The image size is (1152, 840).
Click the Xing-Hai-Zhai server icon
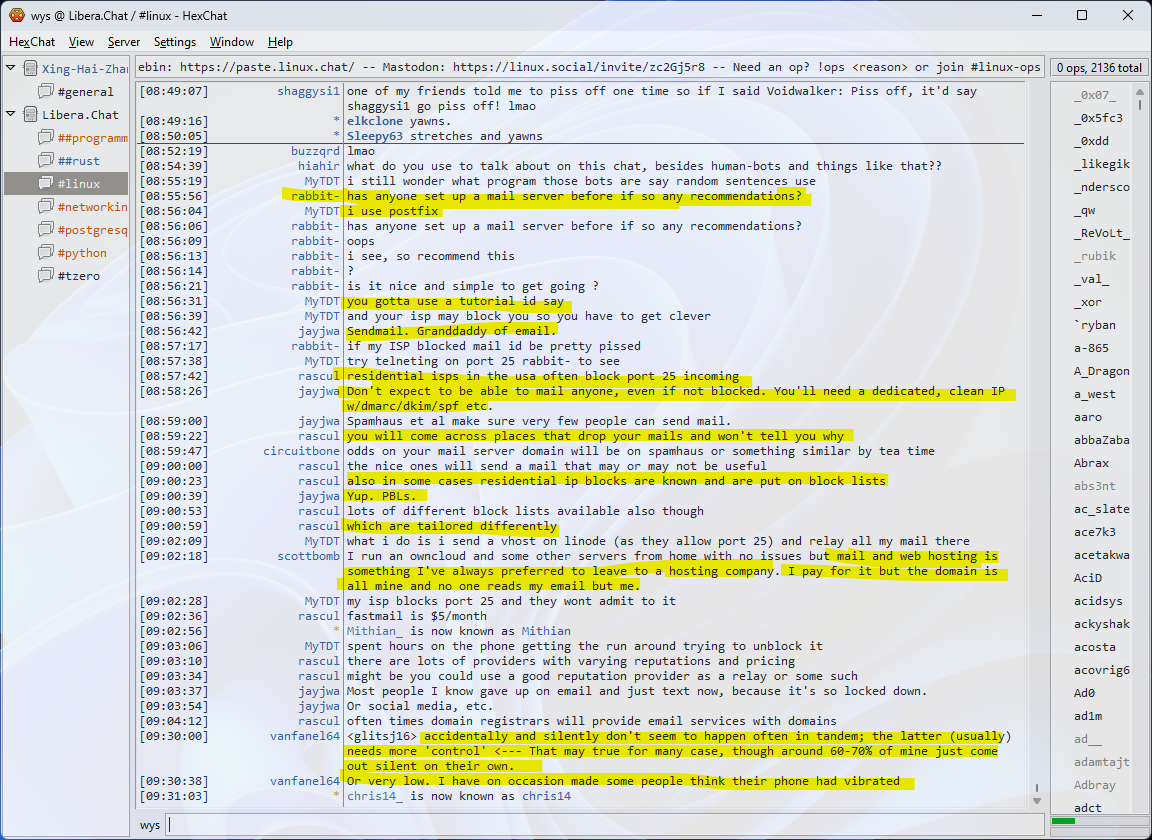[29, 69]
